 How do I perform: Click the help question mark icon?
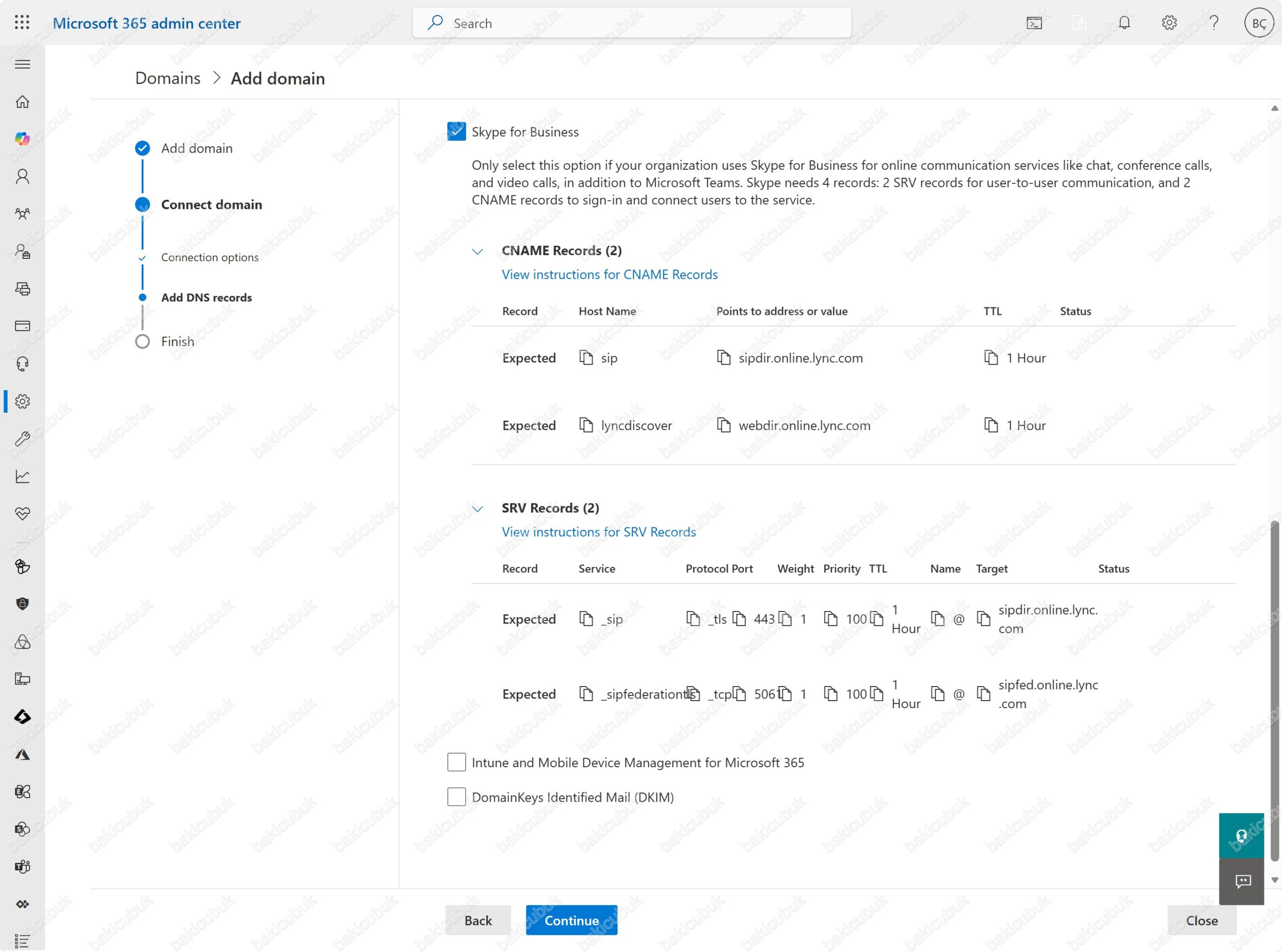coord(1213,23)
